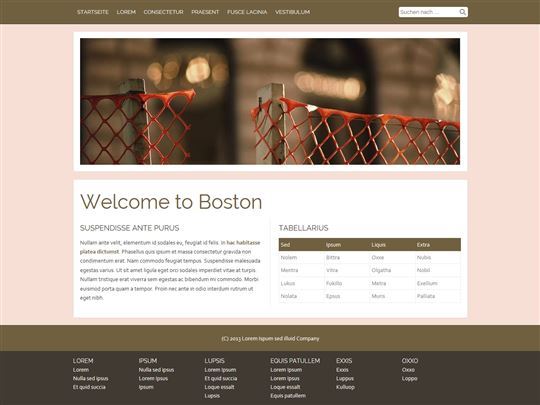The height and width of the screenshot is (405, 540).
Task: Open the PRAESENT navigation item
Action: click(x=205, y=12)
